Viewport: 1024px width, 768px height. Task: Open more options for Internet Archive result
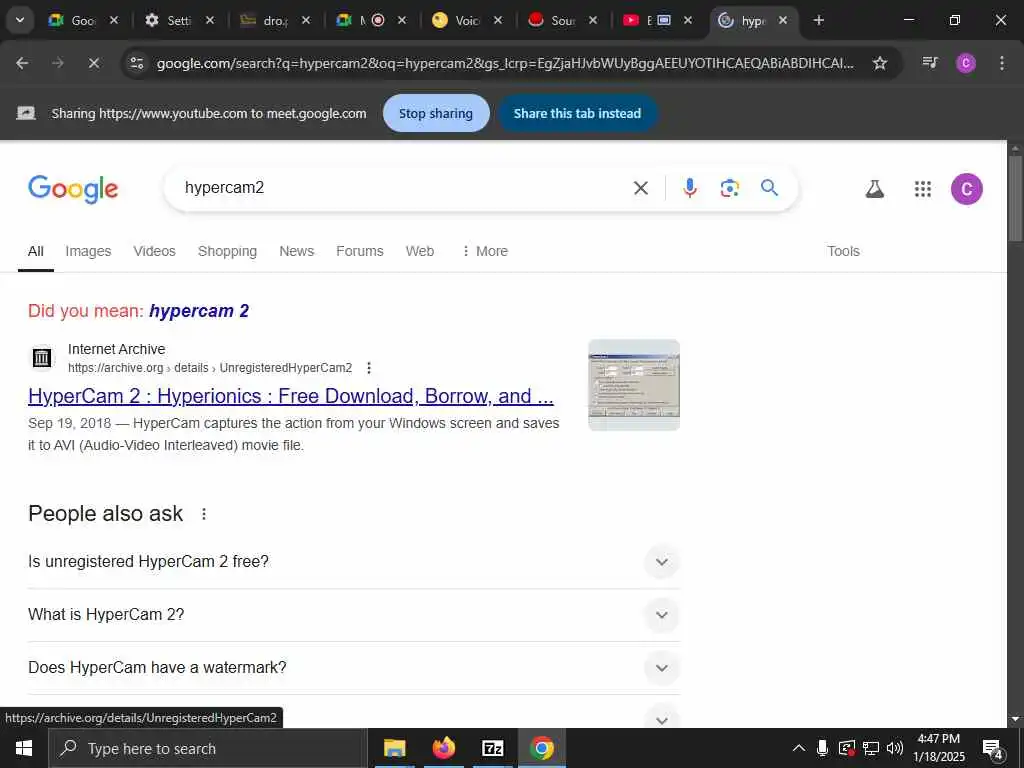point(369,368)
